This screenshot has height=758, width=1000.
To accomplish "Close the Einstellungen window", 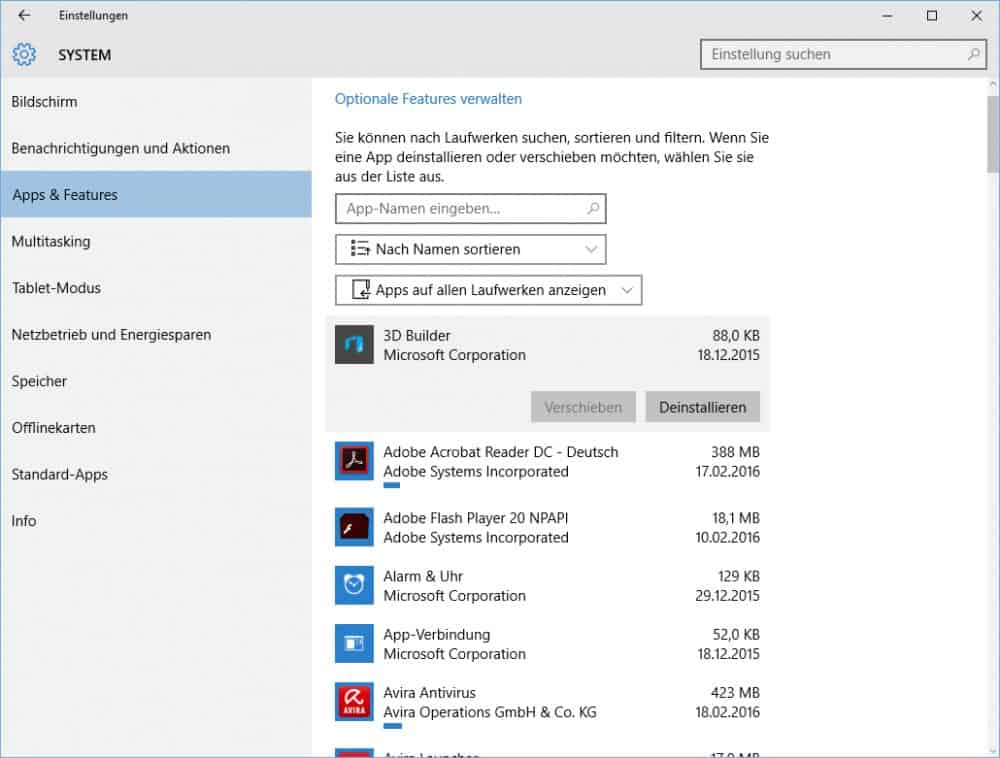I will pyautogui.click(x=976, y=16).
